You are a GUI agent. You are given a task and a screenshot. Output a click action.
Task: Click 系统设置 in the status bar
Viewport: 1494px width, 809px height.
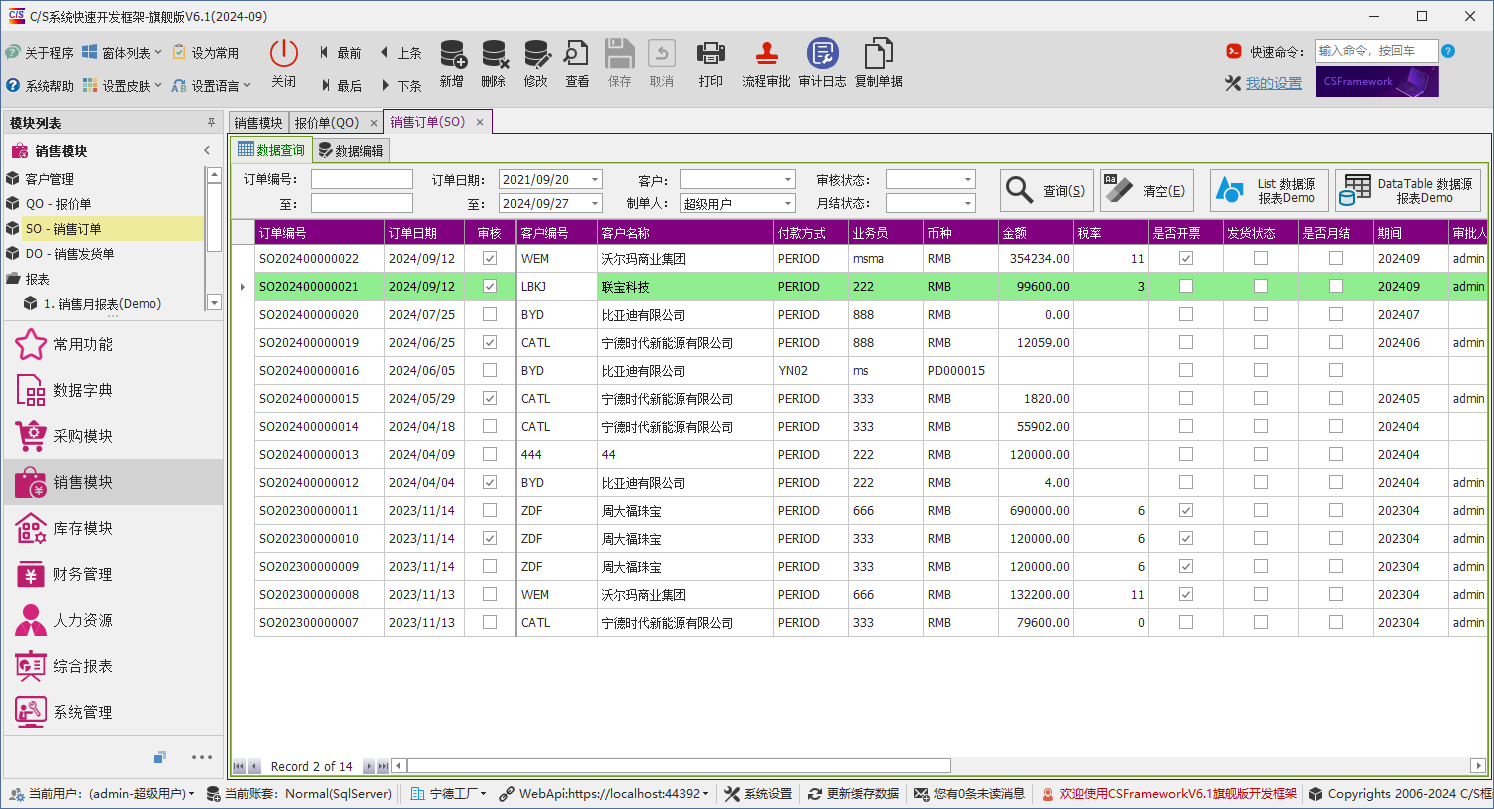[x=758, y=794]
